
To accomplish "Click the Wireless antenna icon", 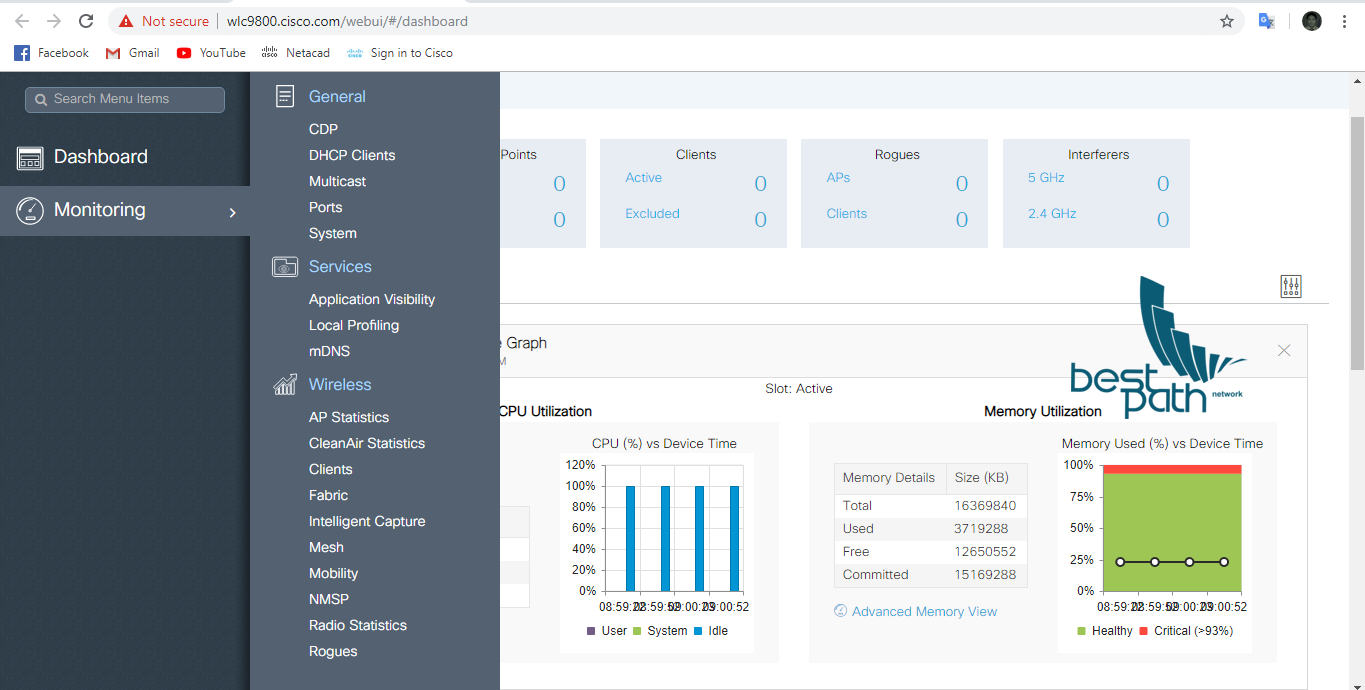I will click(x=284, y=383).
